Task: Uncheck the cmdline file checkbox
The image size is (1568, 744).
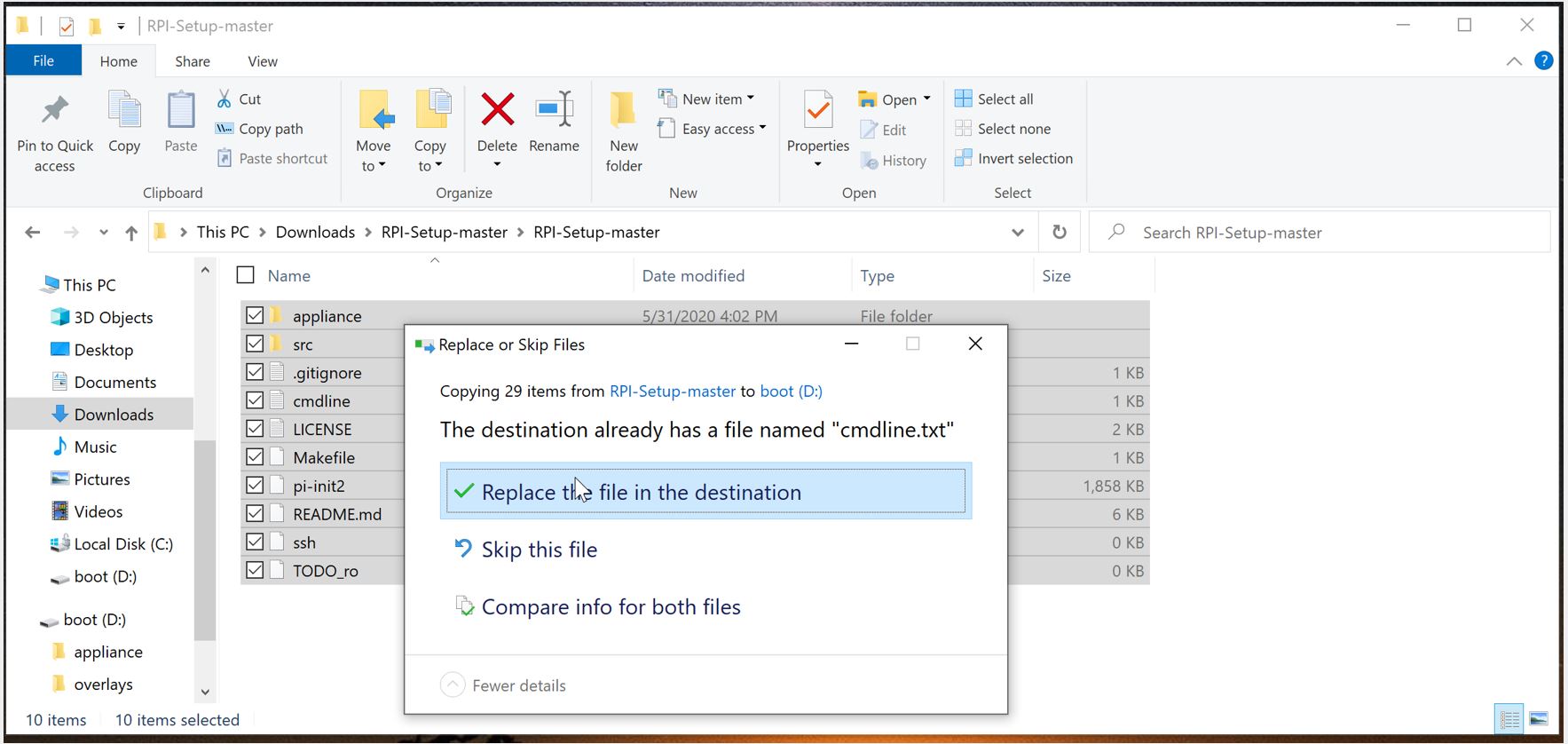Action: [x=255, y=400]
